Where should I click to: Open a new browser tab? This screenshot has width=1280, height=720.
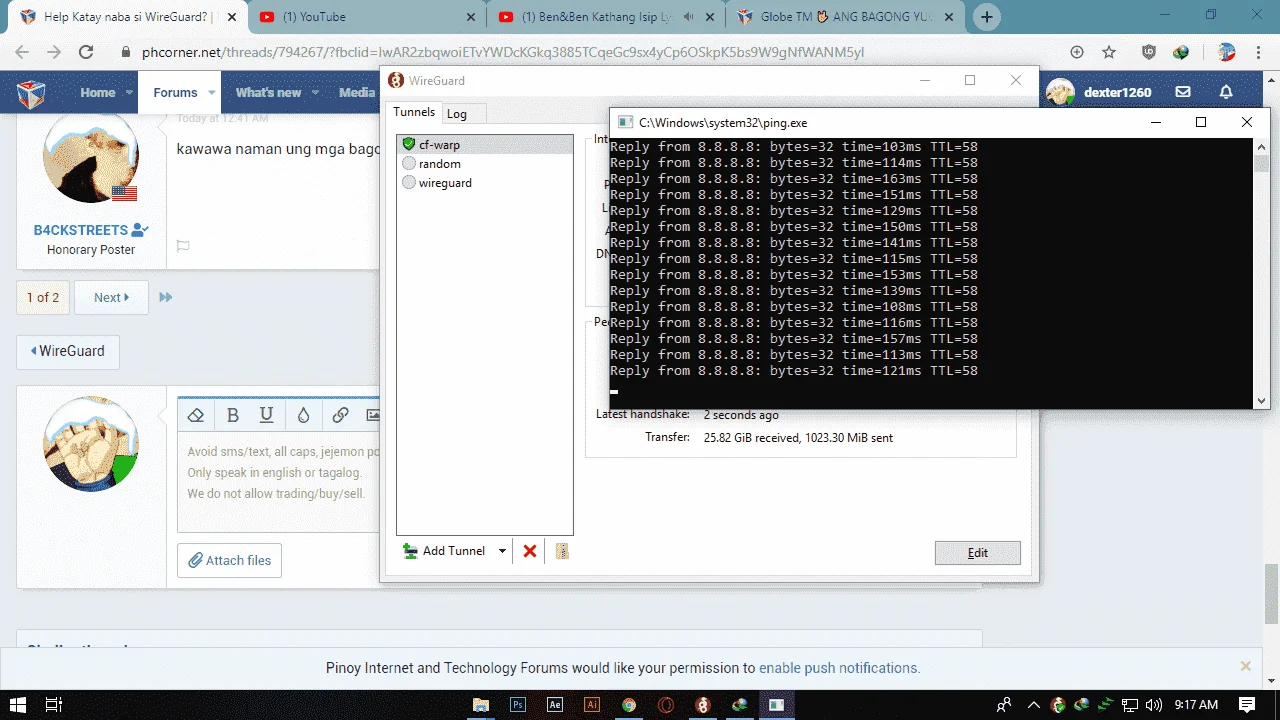point(987,17)
